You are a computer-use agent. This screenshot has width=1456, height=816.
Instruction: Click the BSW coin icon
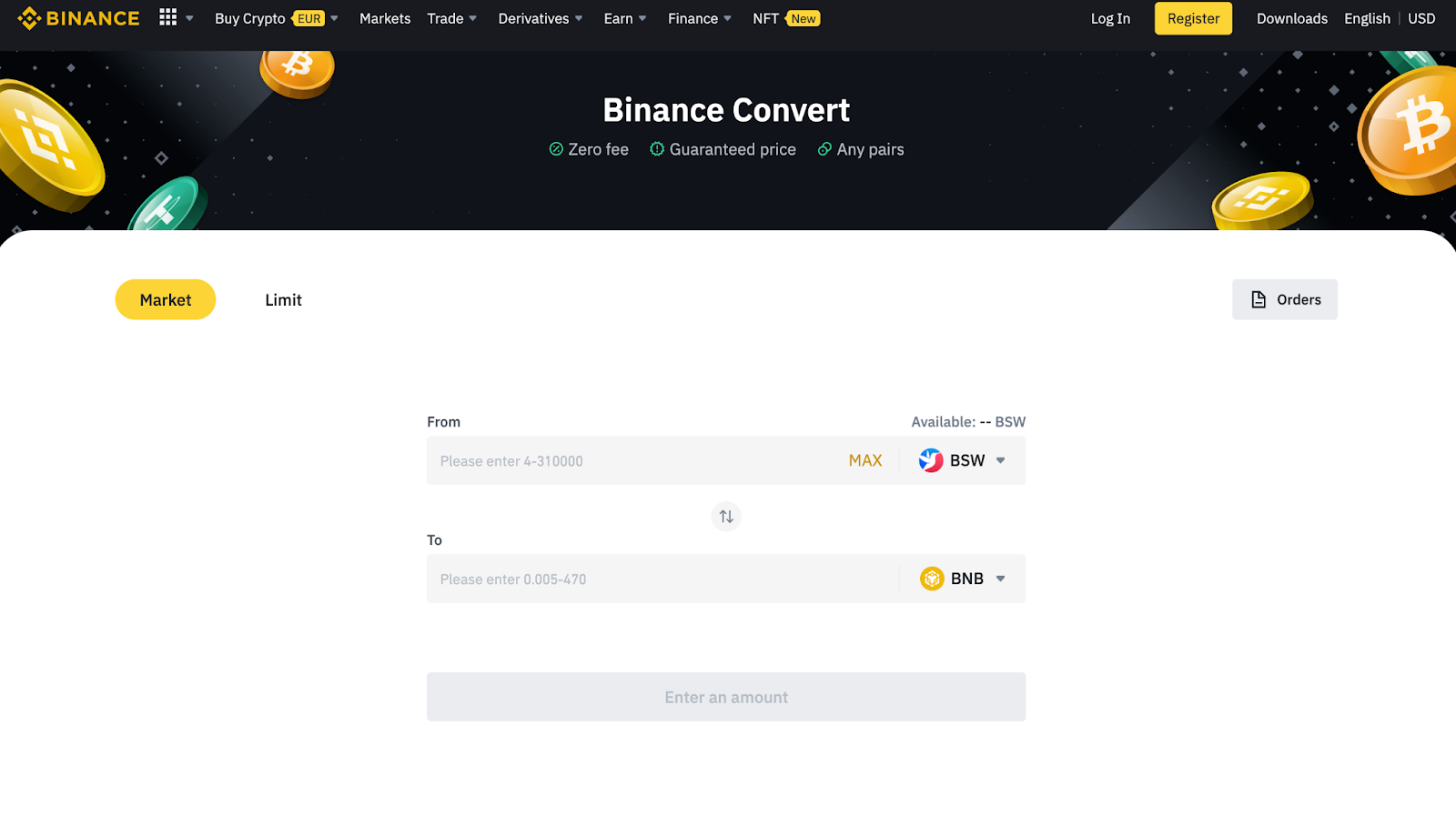tap(931, 460)
